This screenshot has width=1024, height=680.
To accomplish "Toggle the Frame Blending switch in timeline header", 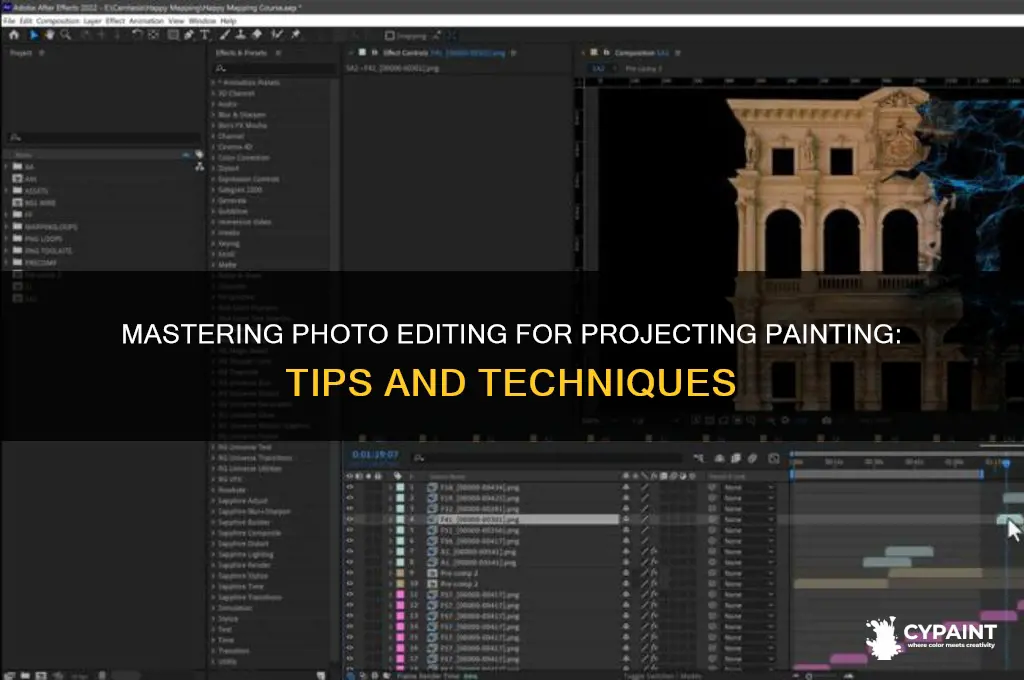I will (735, 459).
